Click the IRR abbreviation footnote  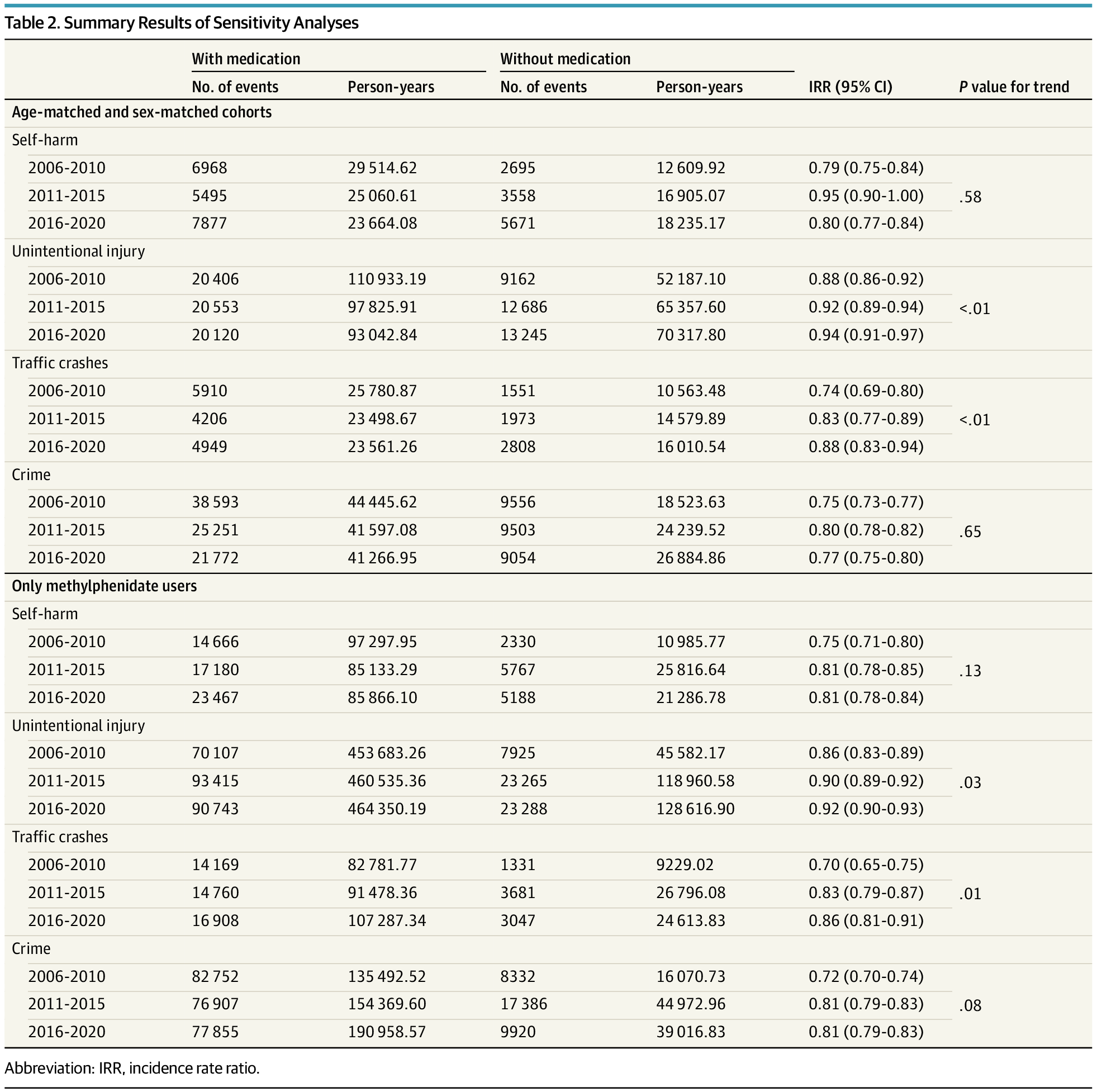click(132, 1069)
